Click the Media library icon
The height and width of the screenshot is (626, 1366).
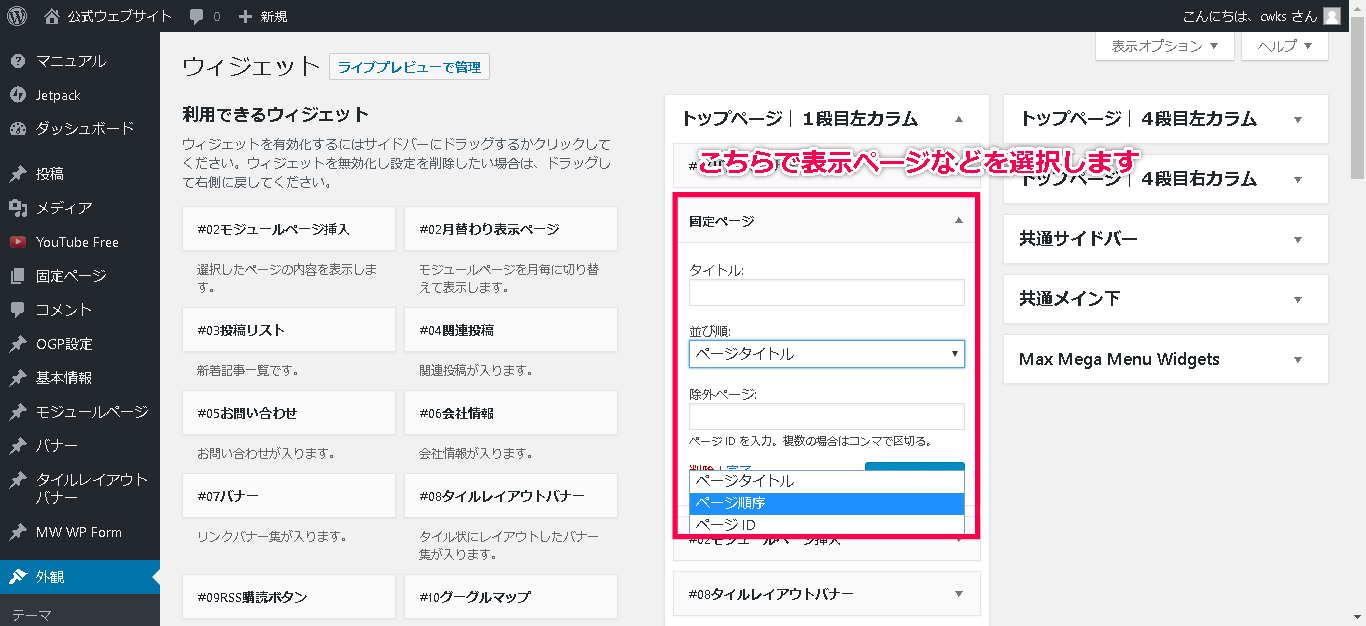(17, 208)
